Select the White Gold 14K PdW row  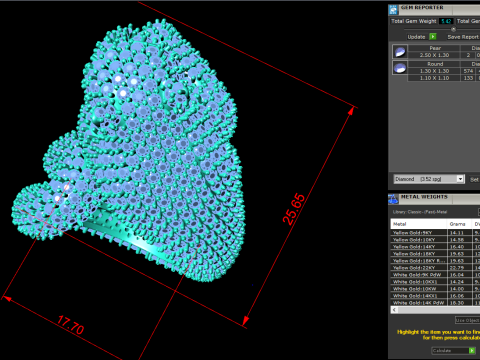pyautogui.click(x=435, y=303)
